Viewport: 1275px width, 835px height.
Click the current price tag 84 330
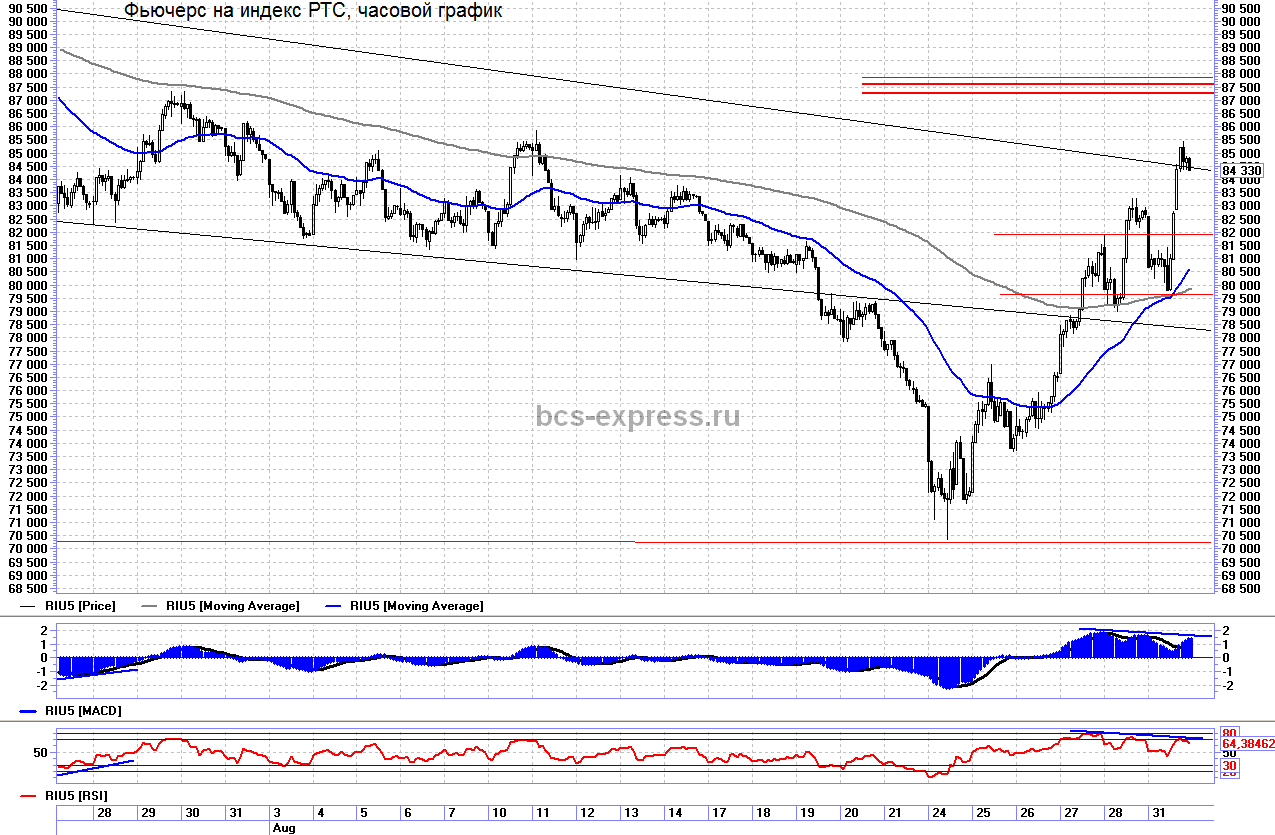1241,170
